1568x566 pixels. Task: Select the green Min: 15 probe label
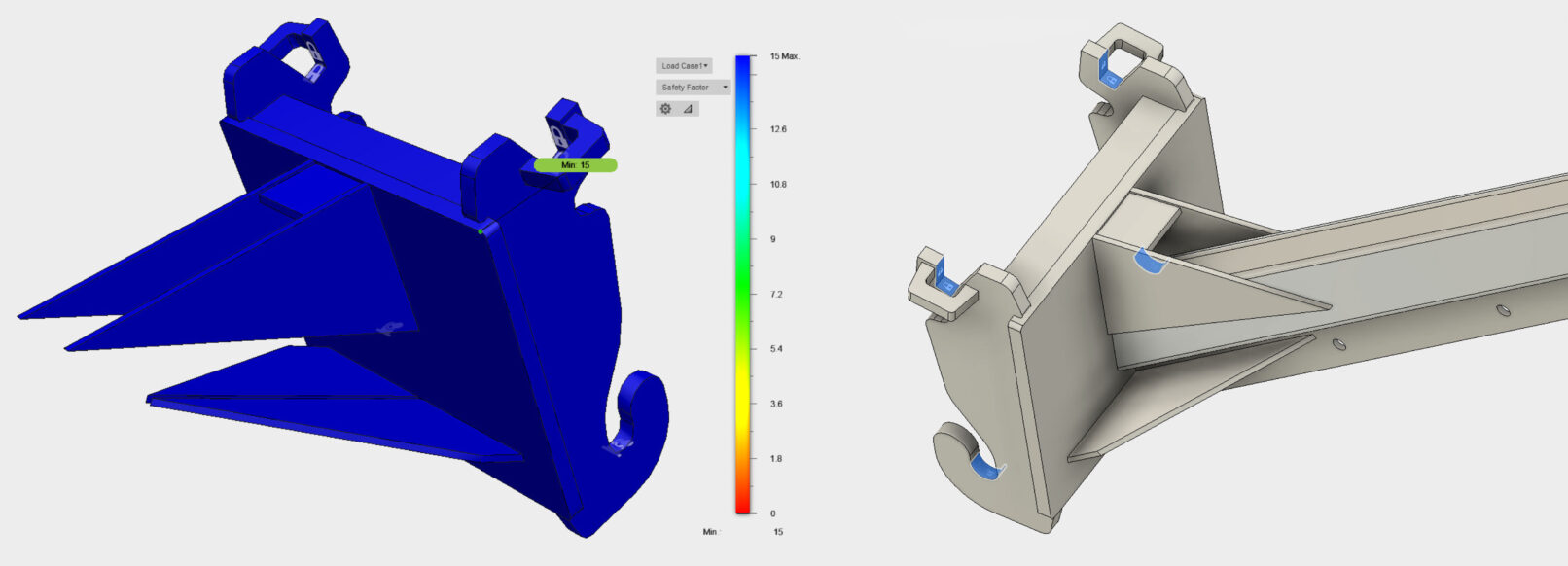(x=575, y=165)
